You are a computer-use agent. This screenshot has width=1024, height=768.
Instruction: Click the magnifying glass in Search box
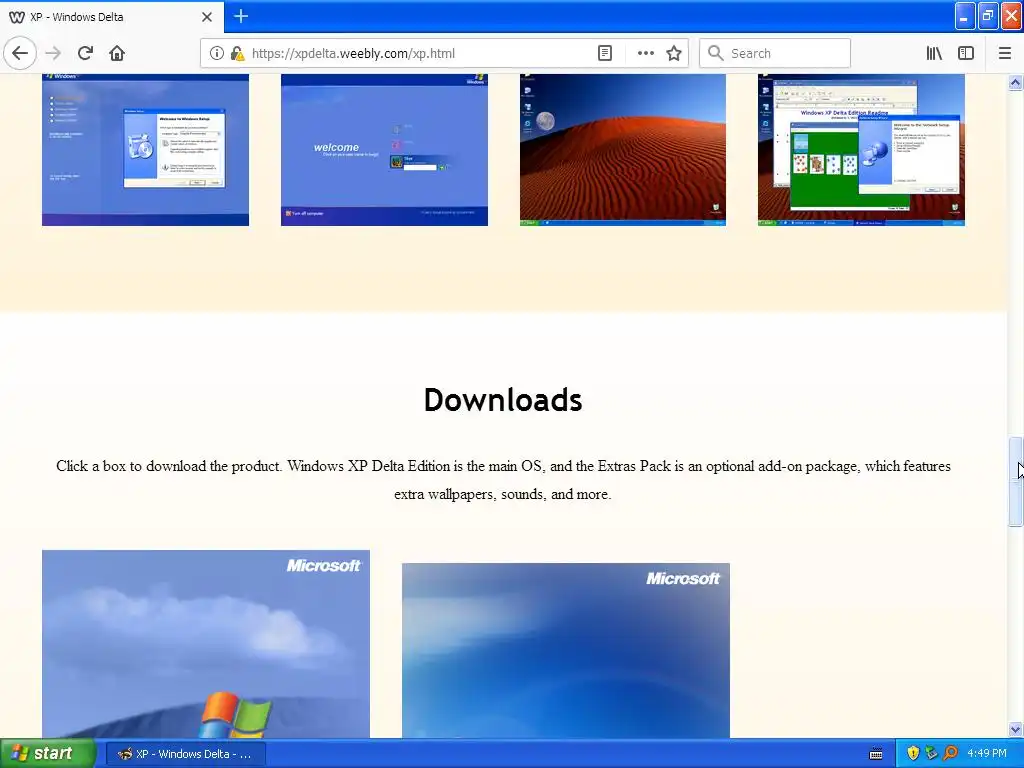tap(716, 53)
